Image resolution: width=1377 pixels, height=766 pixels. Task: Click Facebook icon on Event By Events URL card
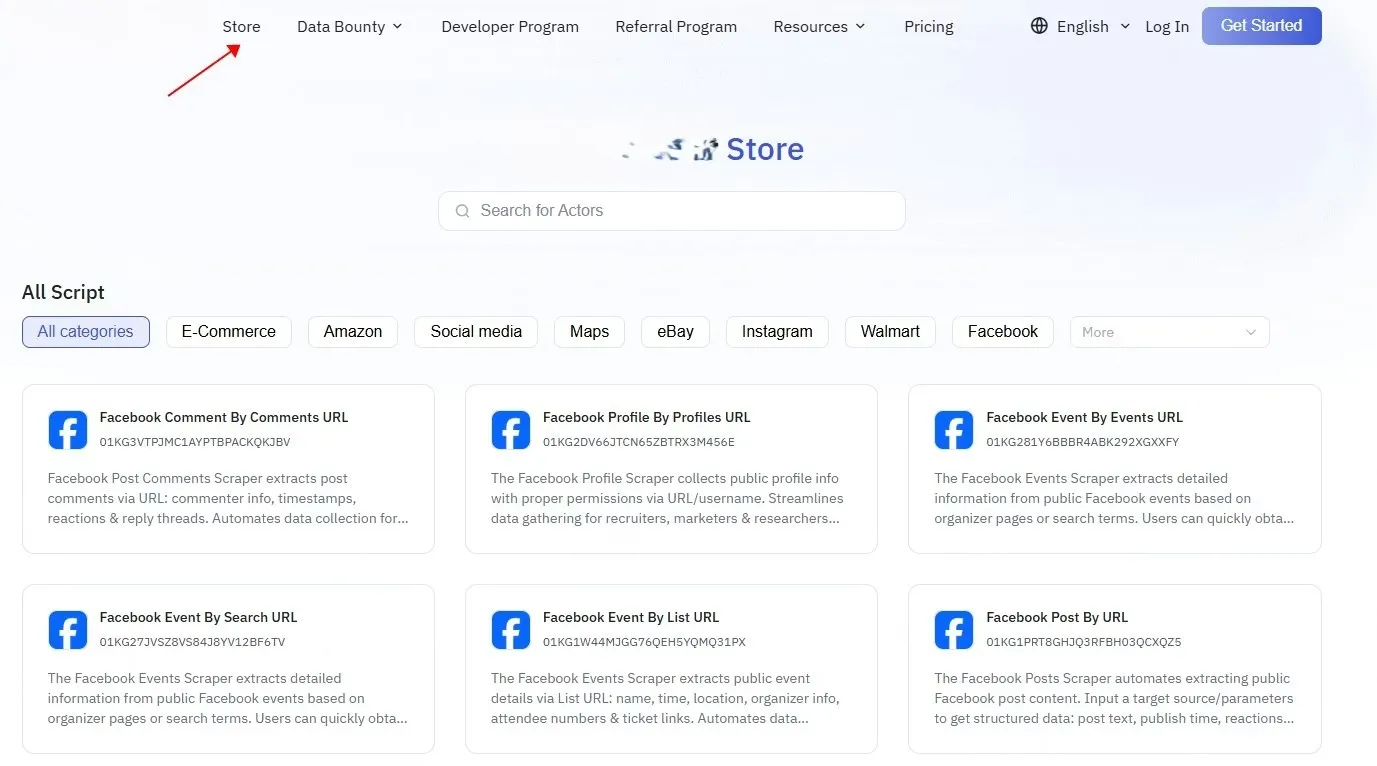click(x=954, y=430)
